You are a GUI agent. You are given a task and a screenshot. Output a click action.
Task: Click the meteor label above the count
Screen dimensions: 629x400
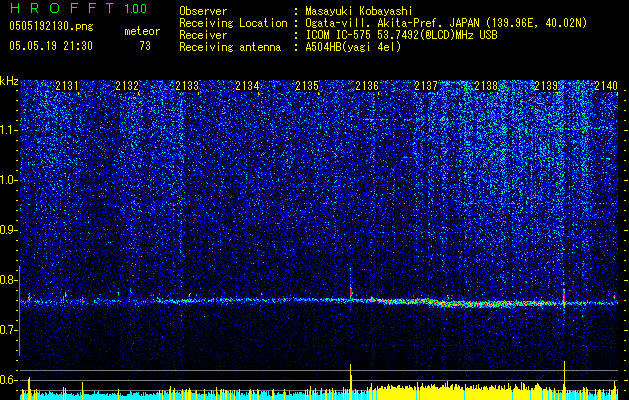tap(142, 31)
